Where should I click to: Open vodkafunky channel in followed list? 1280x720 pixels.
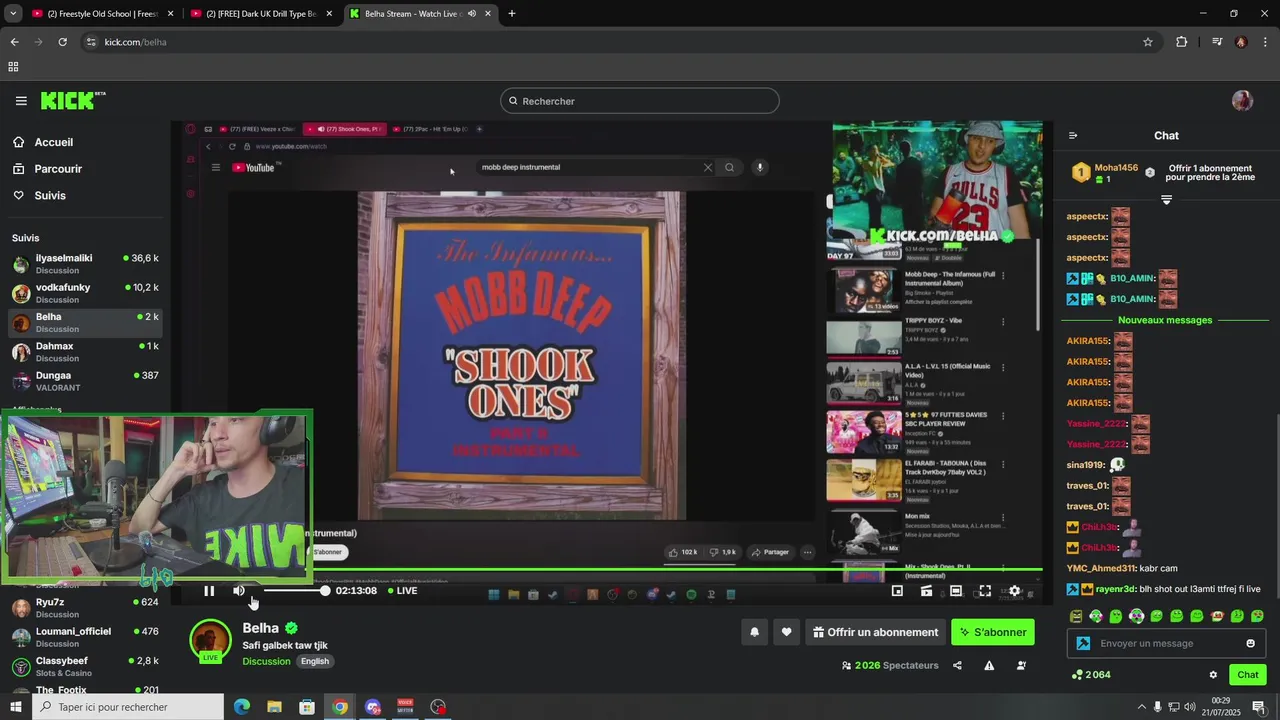[x=85, y=293]
